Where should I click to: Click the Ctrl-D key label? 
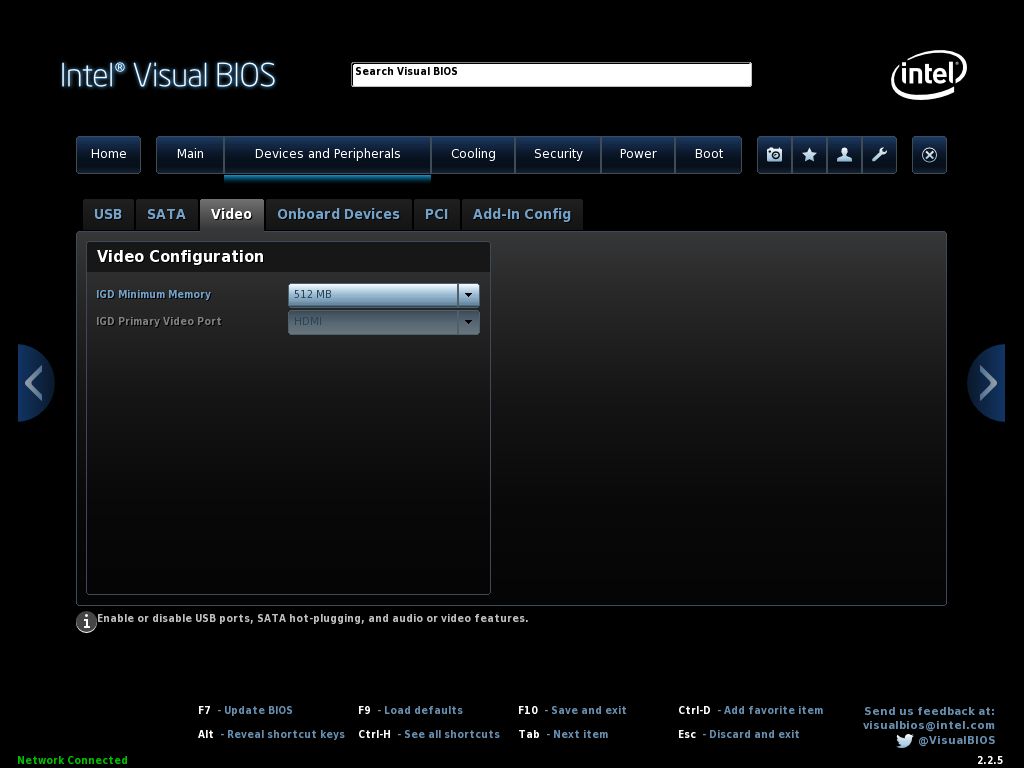(694, 711)
